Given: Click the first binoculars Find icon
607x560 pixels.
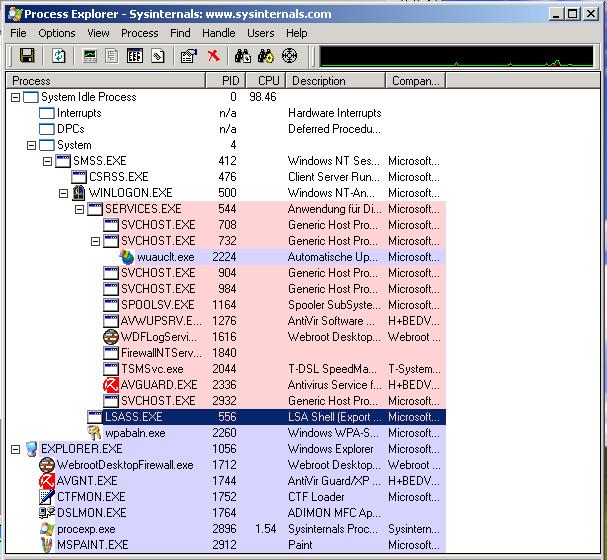Looking at the screenshot, I should pos(241,56).
